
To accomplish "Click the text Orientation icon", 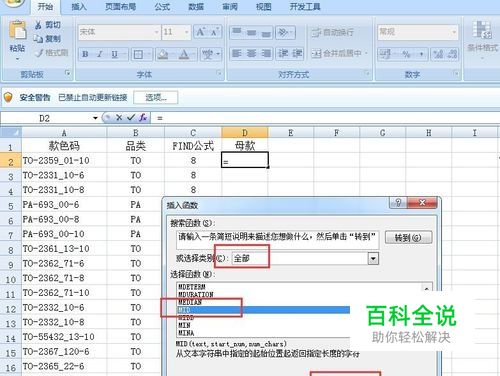I will (x=283, y=32).
